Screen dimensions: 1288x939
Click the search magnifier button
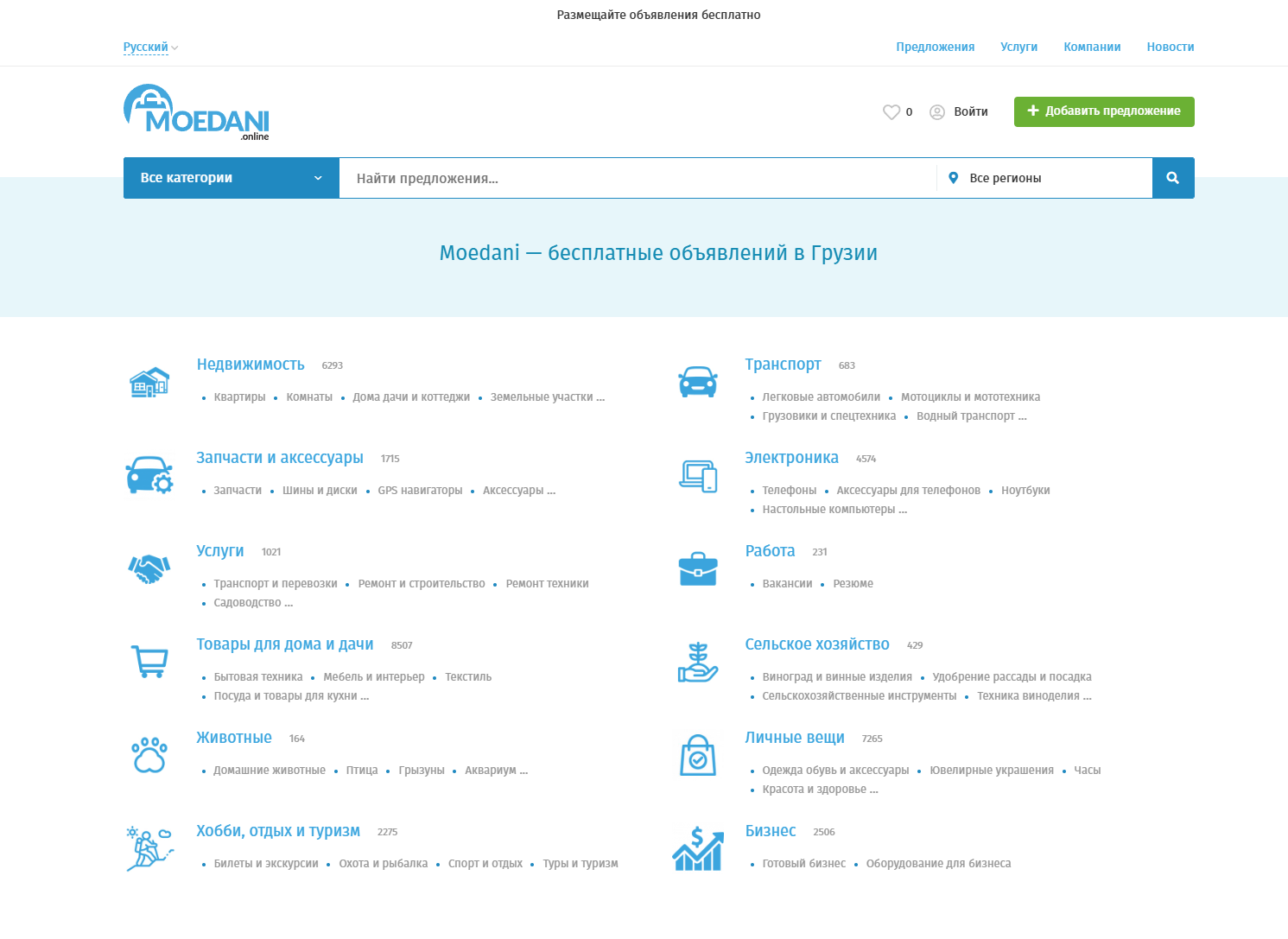coord(1173,178)
